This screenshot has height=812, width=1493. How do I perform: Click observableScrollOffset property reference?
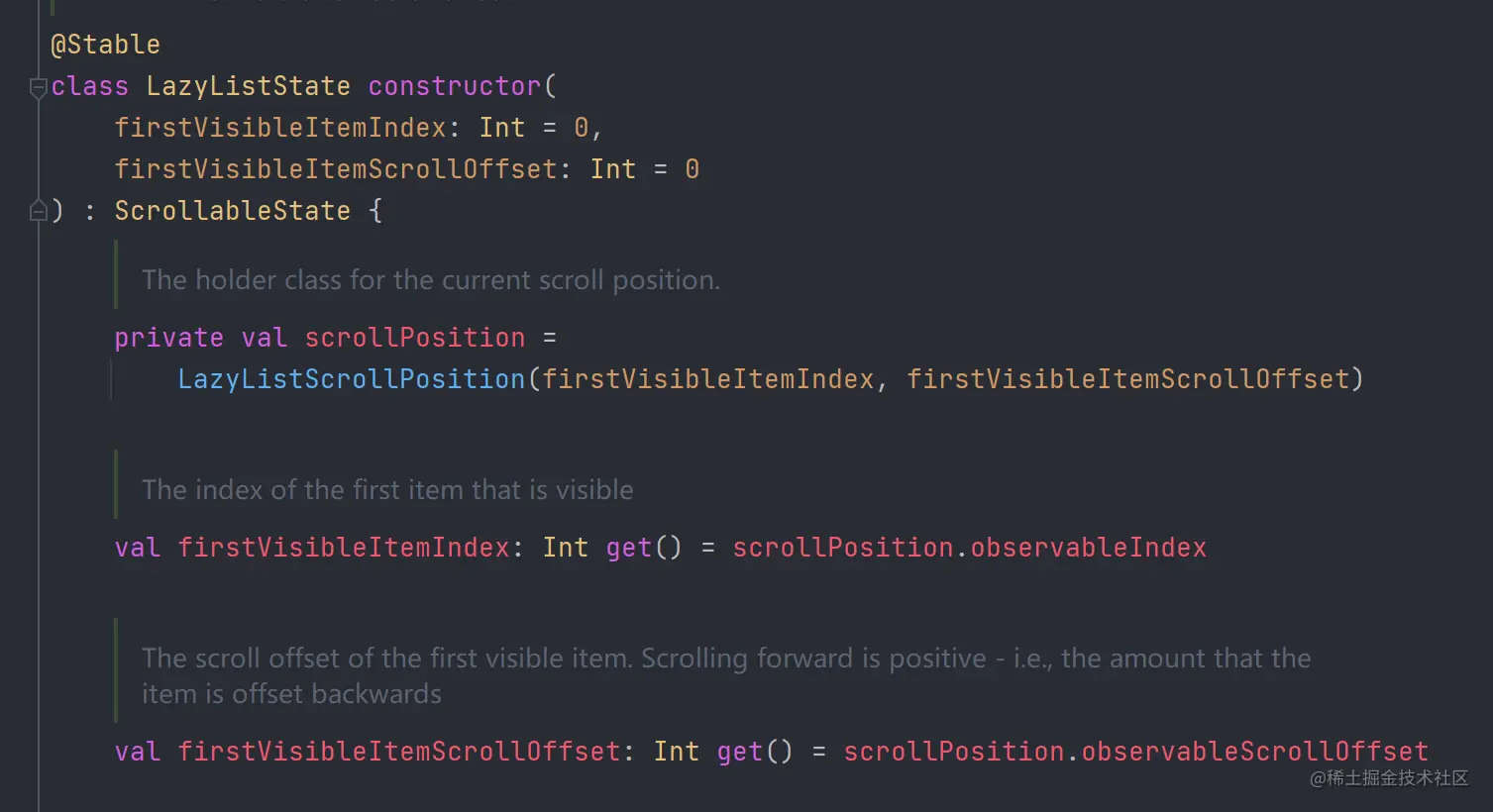(x=1254, y=752)
